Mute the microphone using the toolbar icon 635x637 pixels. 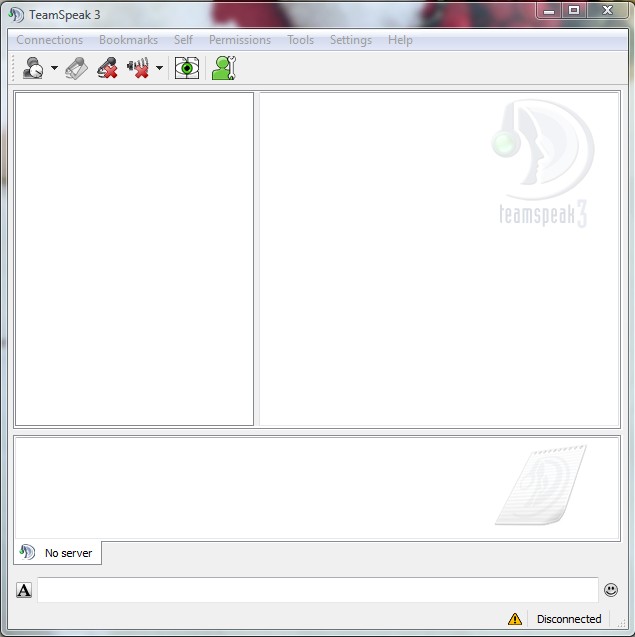(x=107, y=69)
